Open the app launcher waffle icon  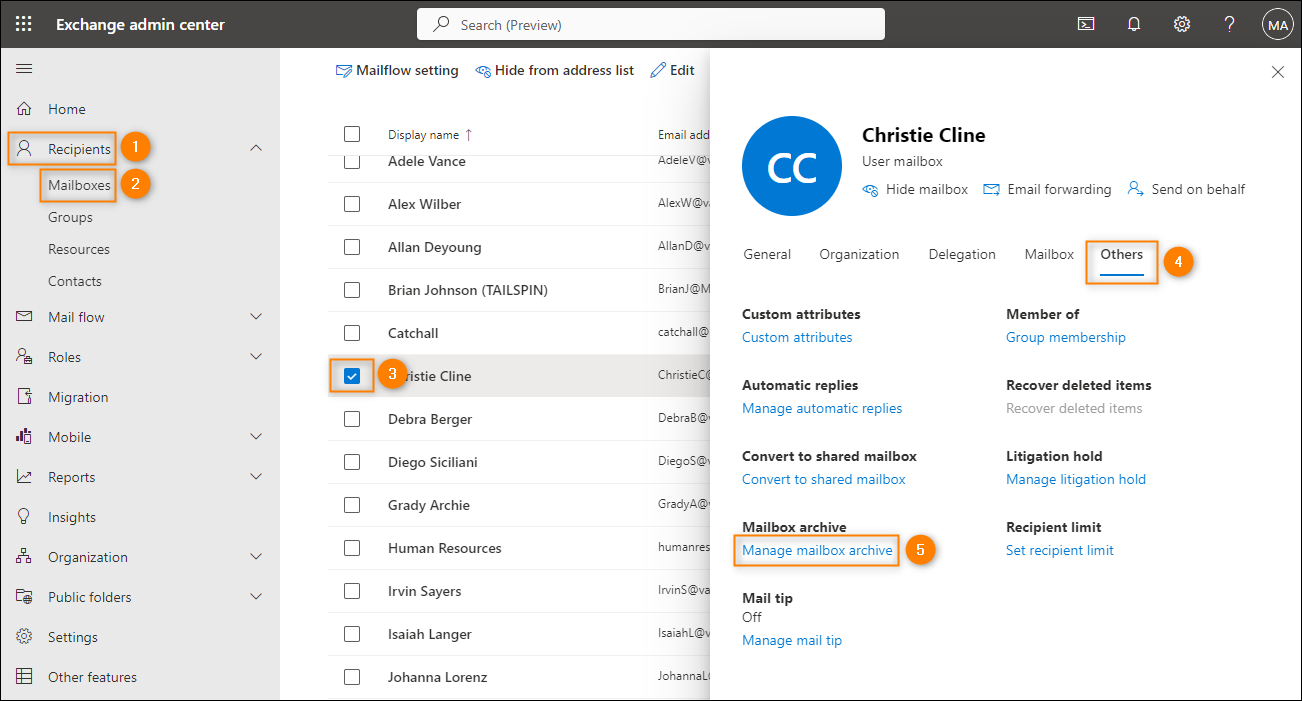(24, 24)
